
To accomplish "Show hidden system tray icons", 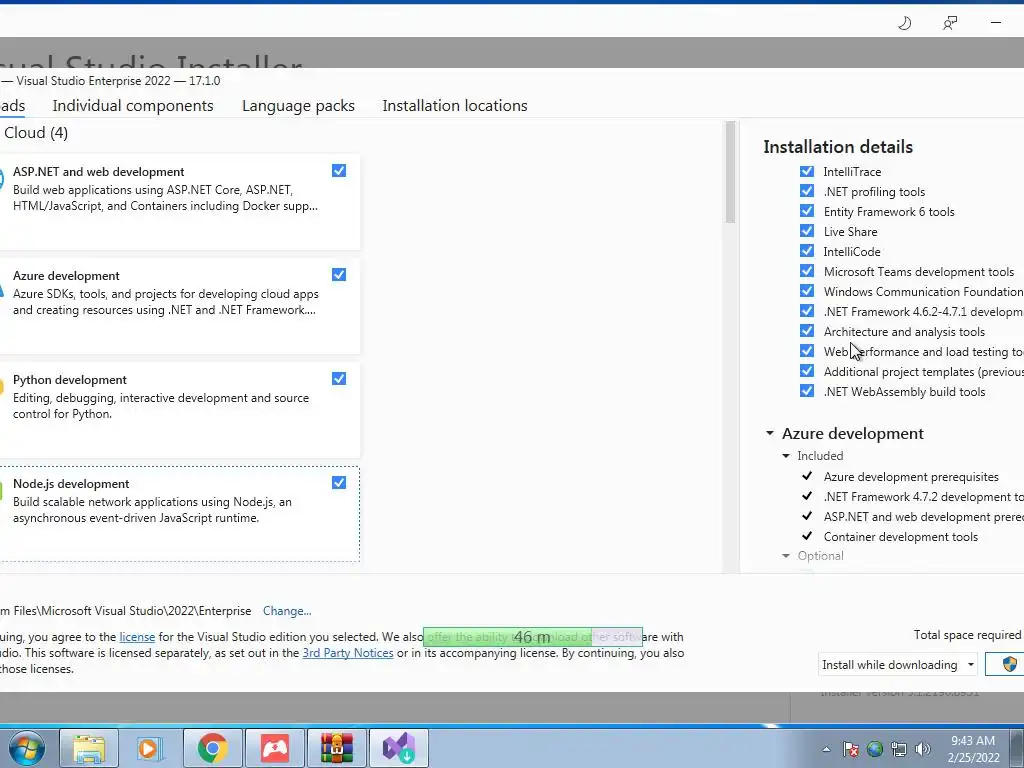I will tap(826, 749).
